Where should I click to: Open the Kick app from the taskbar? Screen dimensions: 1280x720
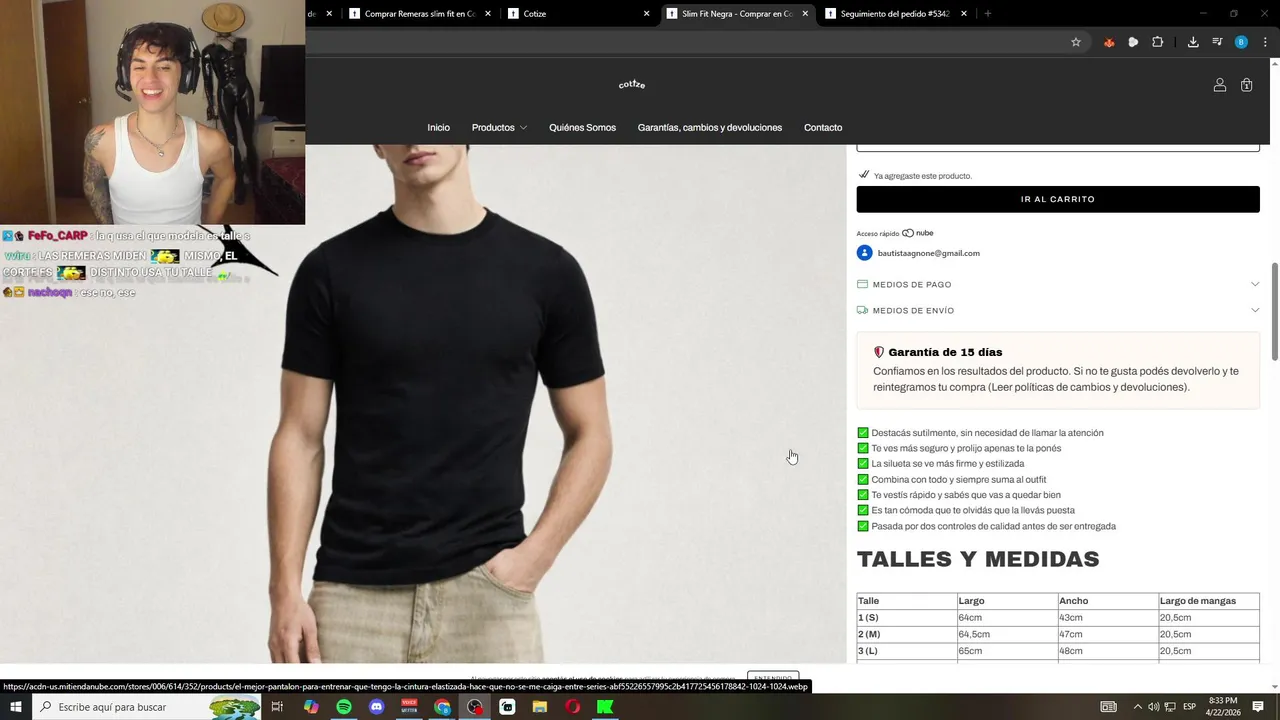pos(605,707)
